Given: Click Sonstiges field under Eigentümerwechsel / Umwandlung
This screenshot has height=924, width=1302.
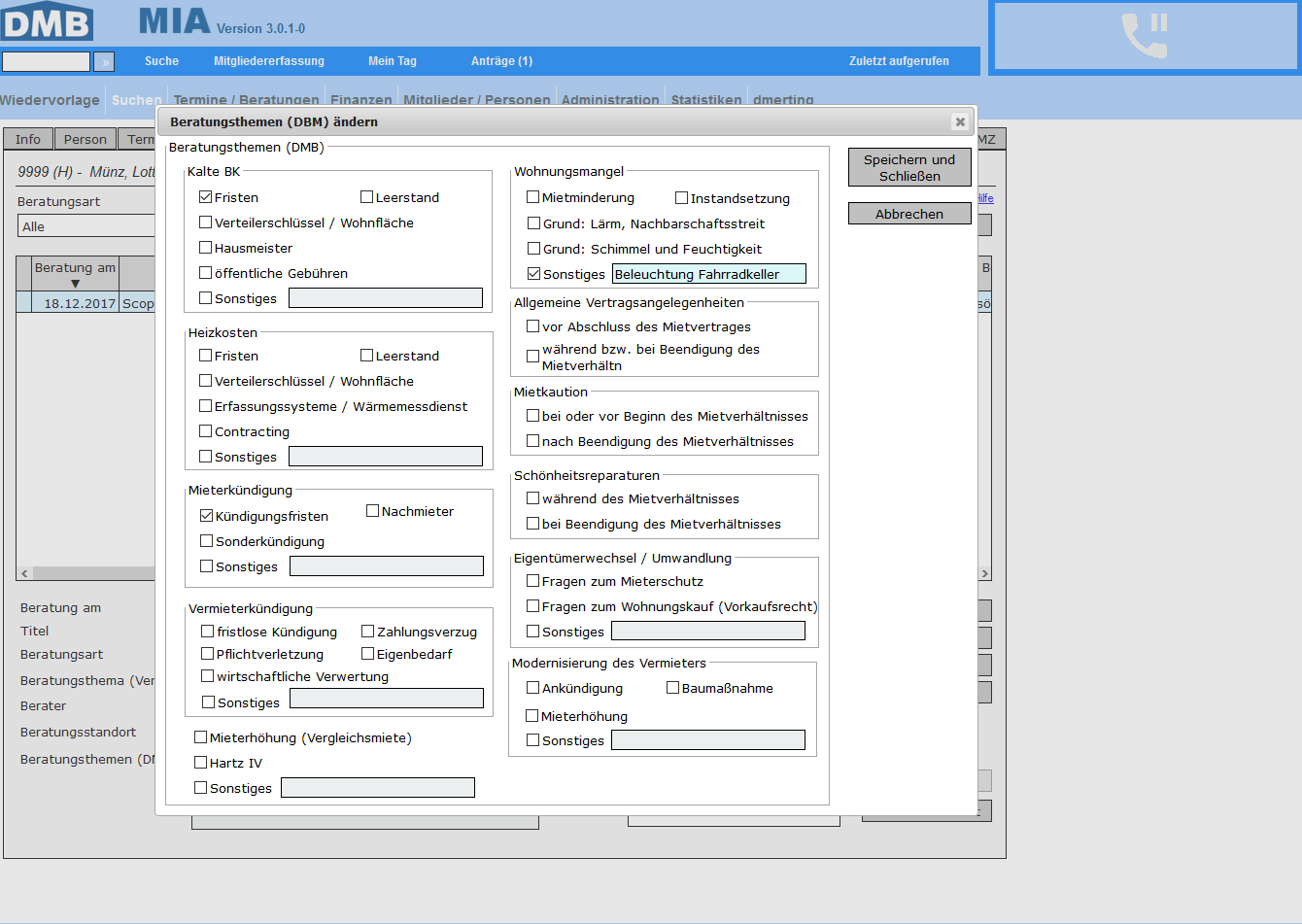Looking at the screenshot, I should (708, 632).
